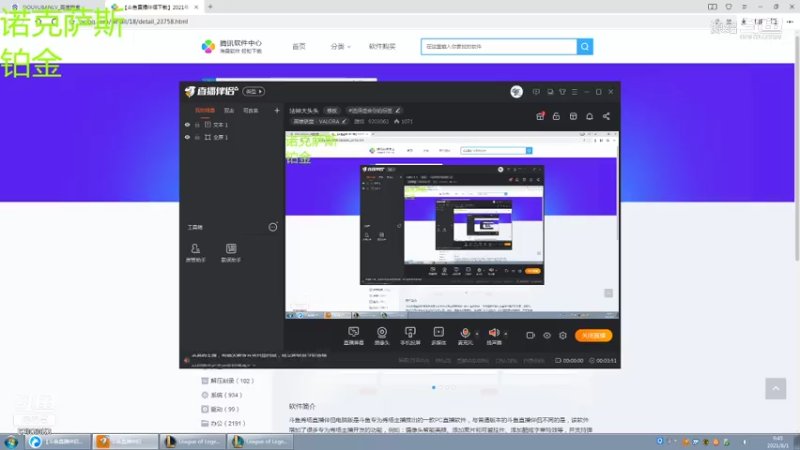Open the store box icon in room toolbar
This screenshot has height=450, width=800.
[x=573, y=116]
